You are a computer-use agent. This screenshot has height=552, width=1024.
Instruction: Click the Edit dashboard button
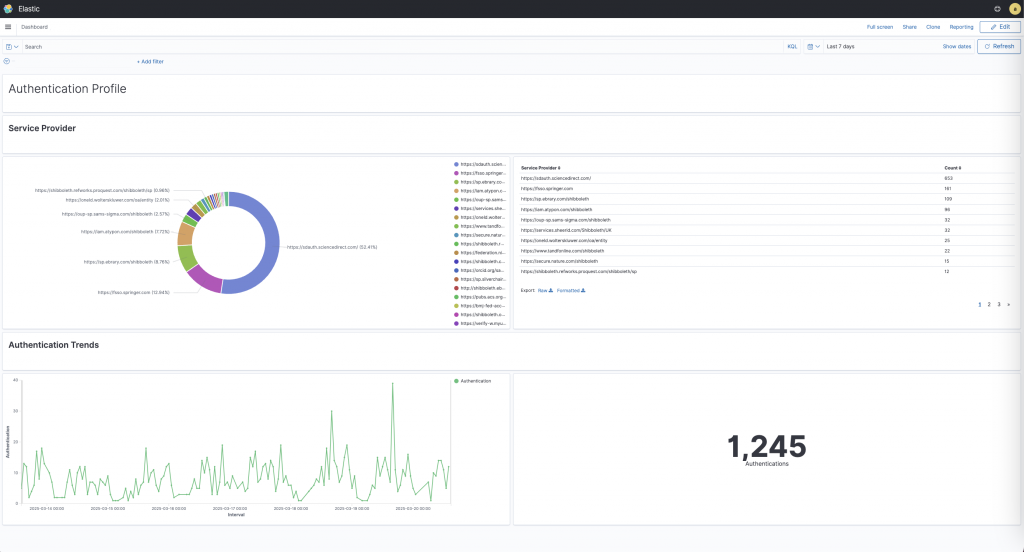point(1000,27)
